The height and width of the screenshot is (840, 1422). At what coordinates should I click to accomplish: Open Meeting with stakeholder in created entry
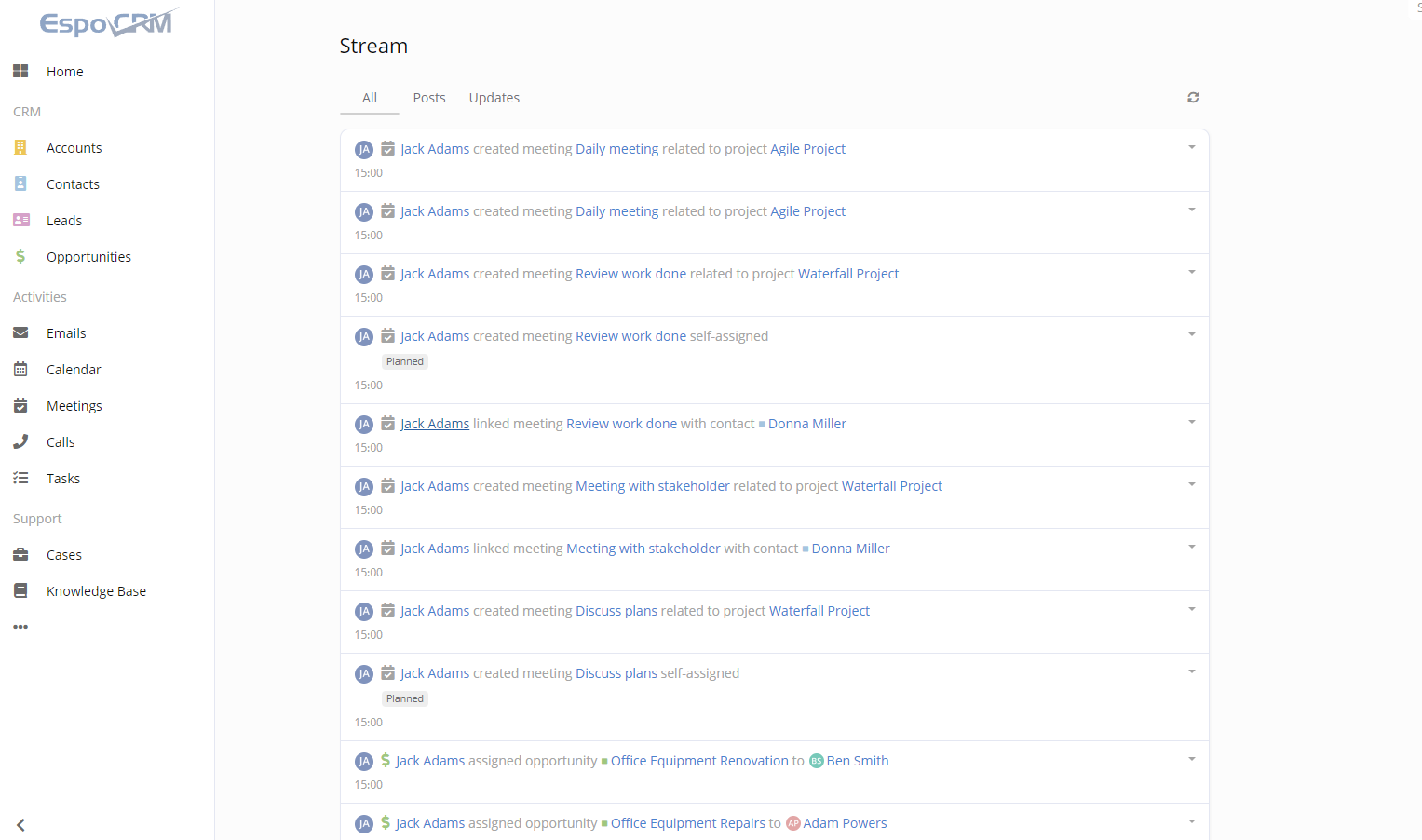point(653,486)
